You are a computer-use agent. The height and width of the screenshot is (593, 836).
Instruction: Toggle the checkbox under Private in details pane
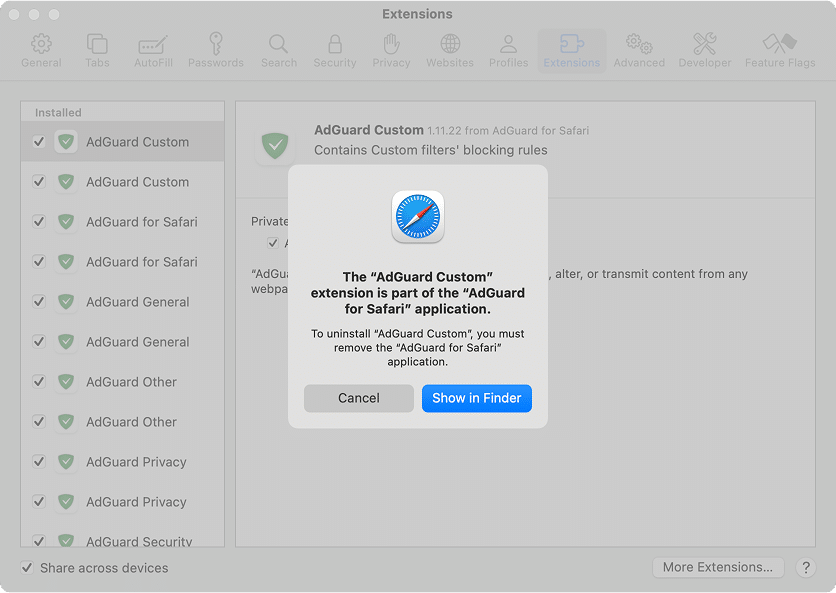coord(272,243)
